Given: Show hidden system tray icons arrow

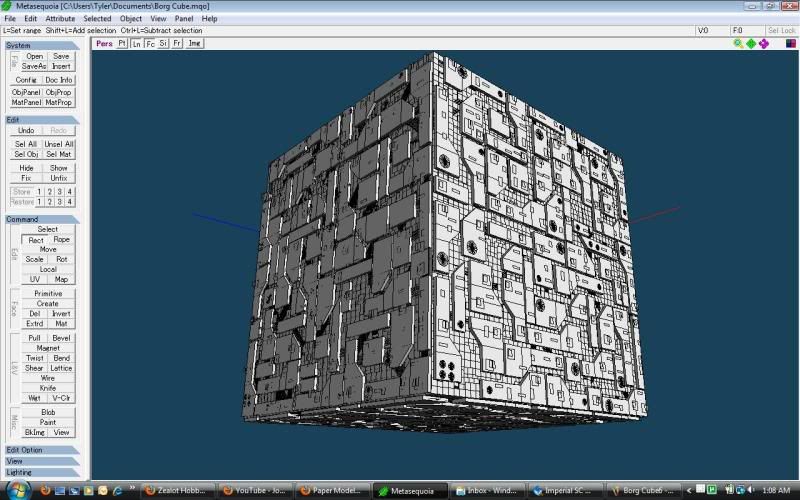Looking at the screenshot, I should point(689,490).
